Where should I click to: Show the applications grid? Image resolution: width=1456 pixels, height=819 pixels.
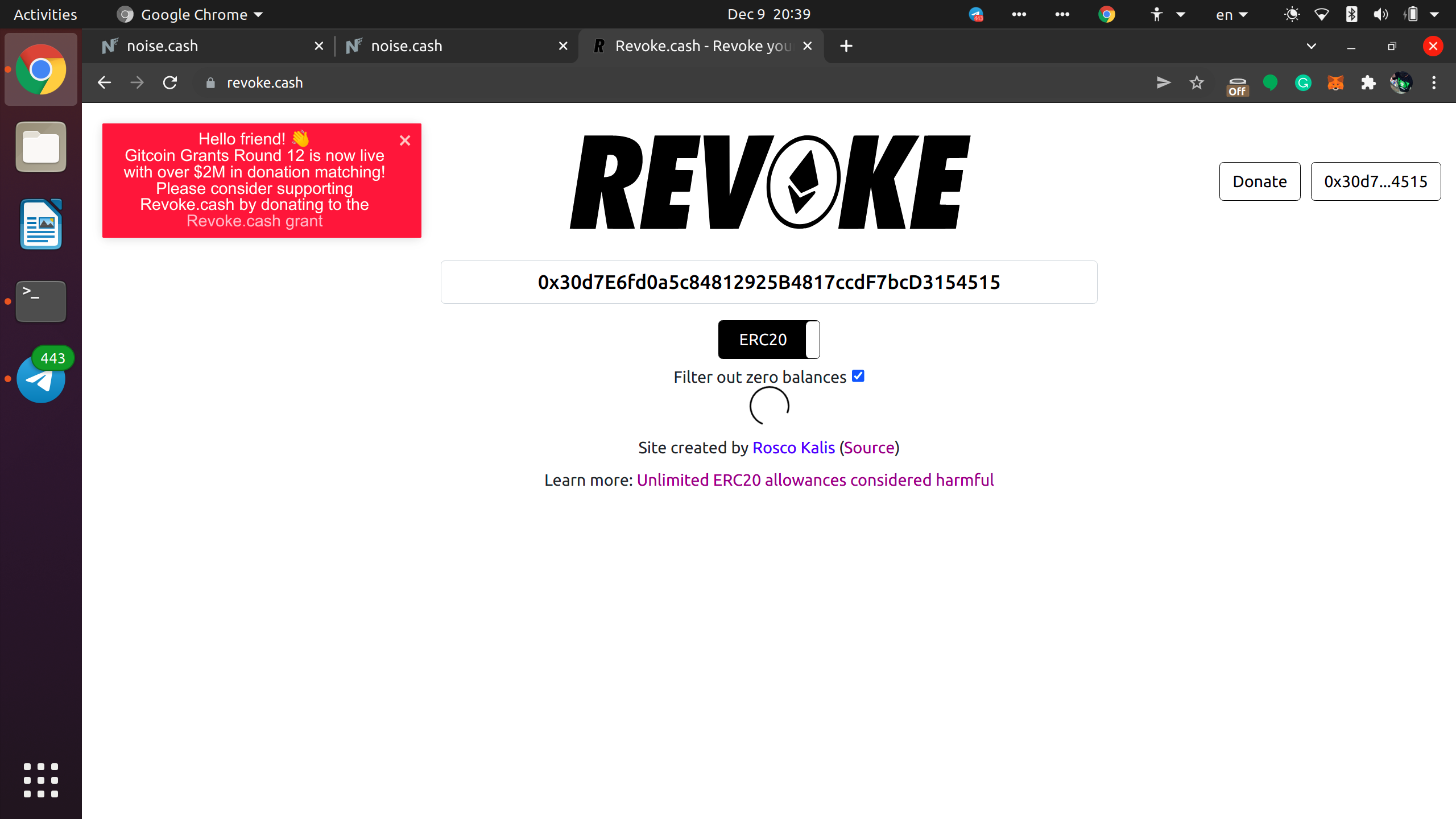pos(41,780)
